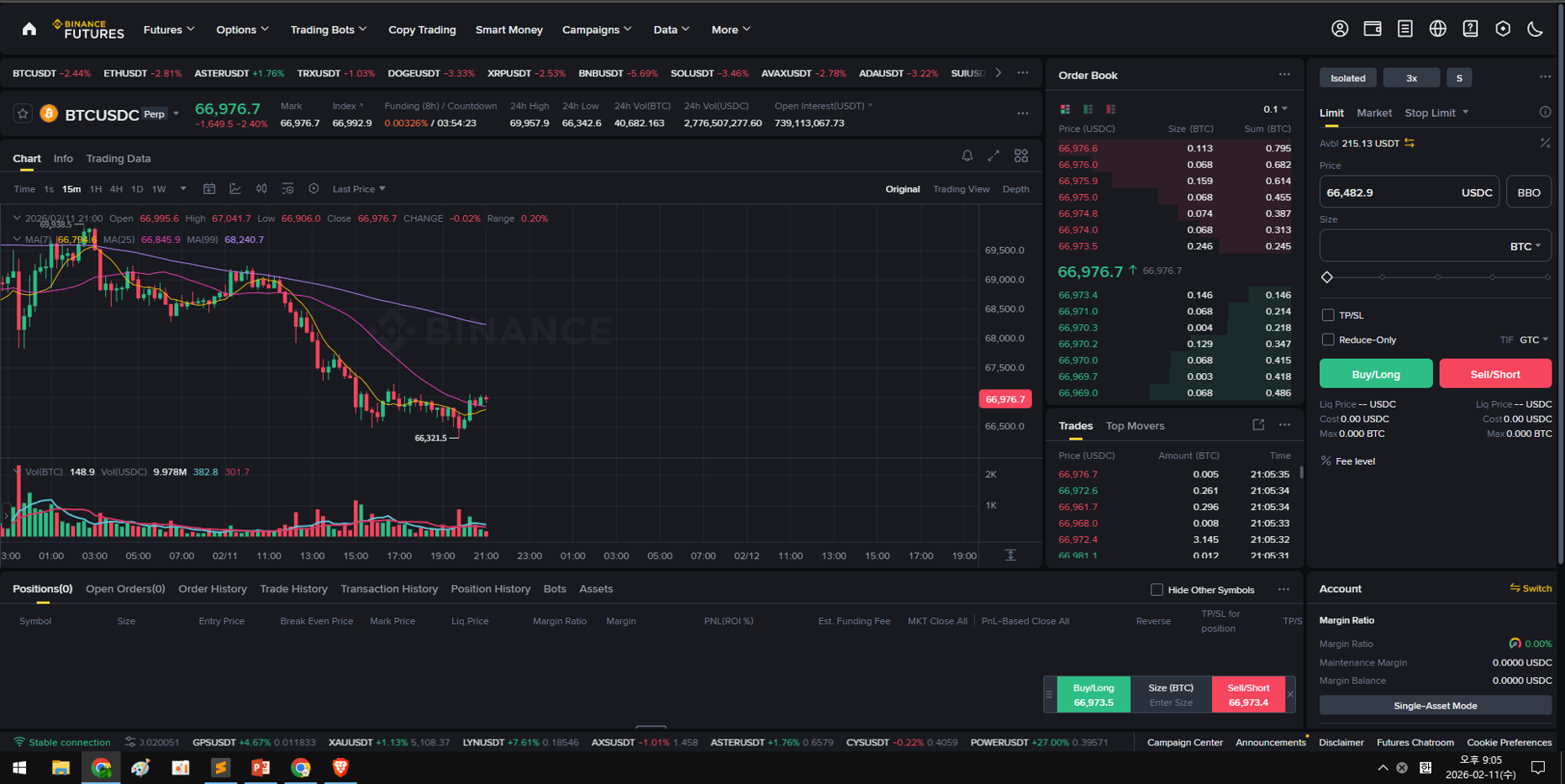The height and width of the screenshot is (784, 1565).
Task: Open the Last Price dropdown
Action: (359, 189)
